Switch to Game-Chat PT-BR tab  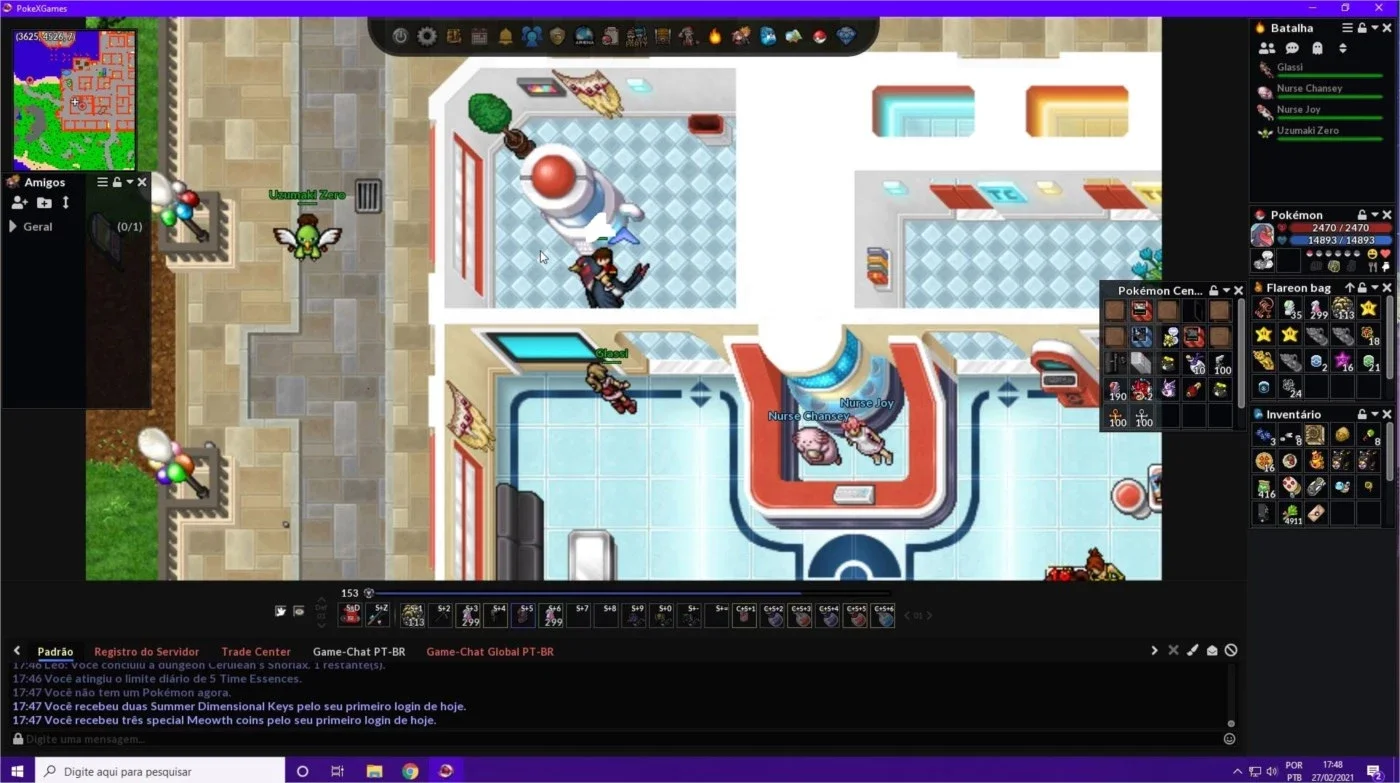[359, 652]
